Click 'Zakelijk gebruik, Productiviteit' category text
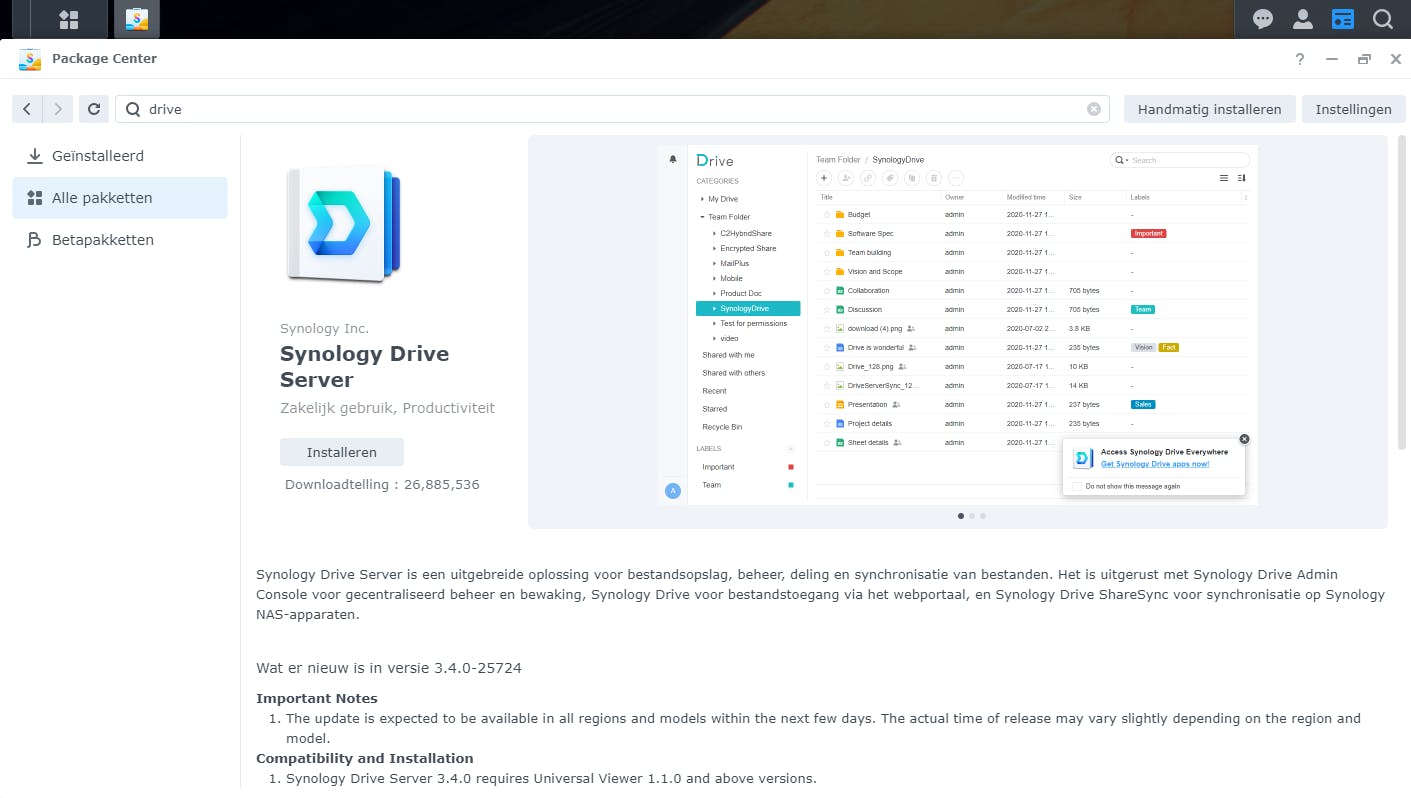 [x=387, y=408]
